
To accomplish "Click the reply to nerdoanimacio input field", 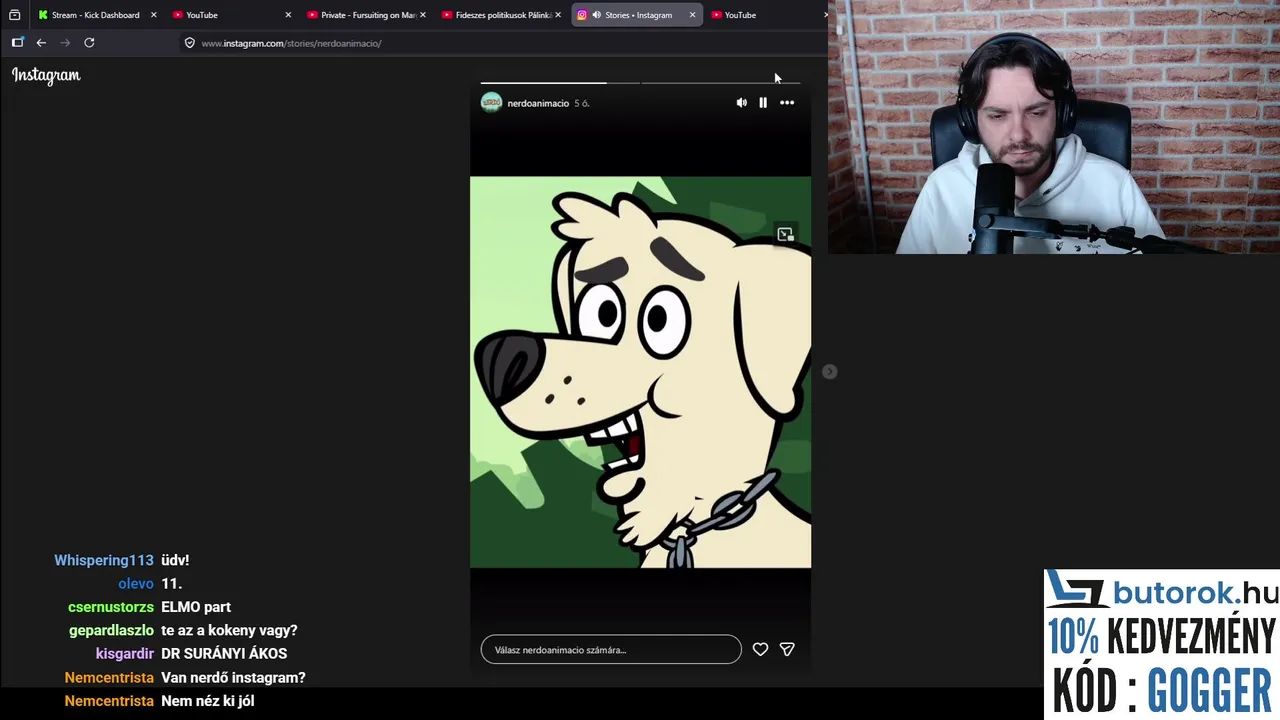I will coord(611,650).
